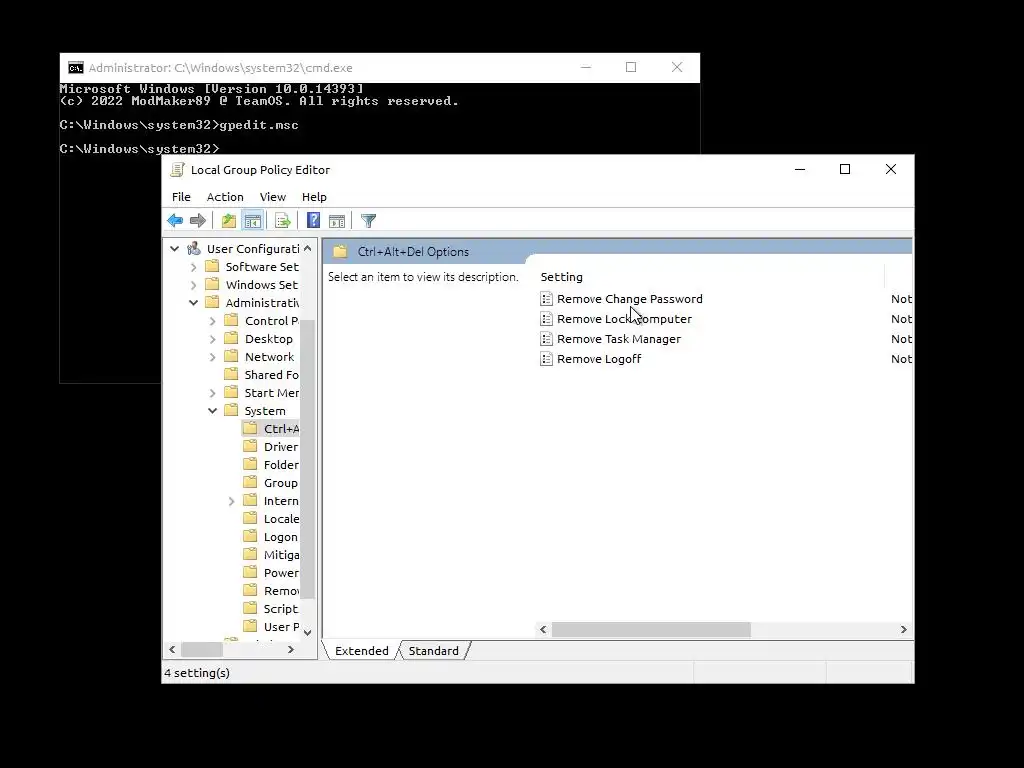Minimize the Local Group Policy Editor window
Screen dimensions: 1024x768
[800, 169]
